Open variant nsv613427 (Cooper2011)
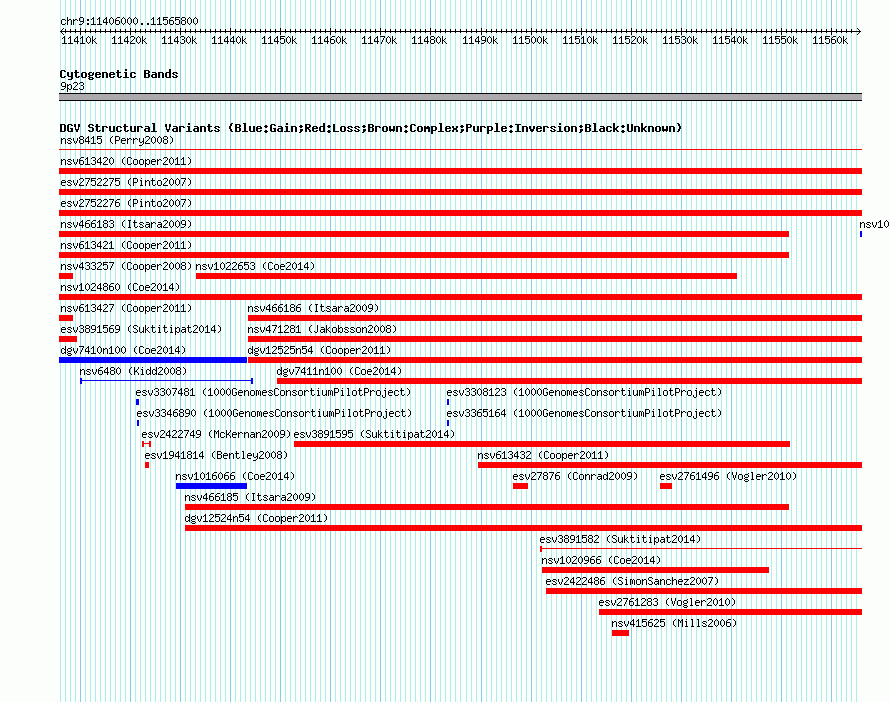The height and width of the screenshot is (702, 890). pyautogui.click(x=126, y=308)
